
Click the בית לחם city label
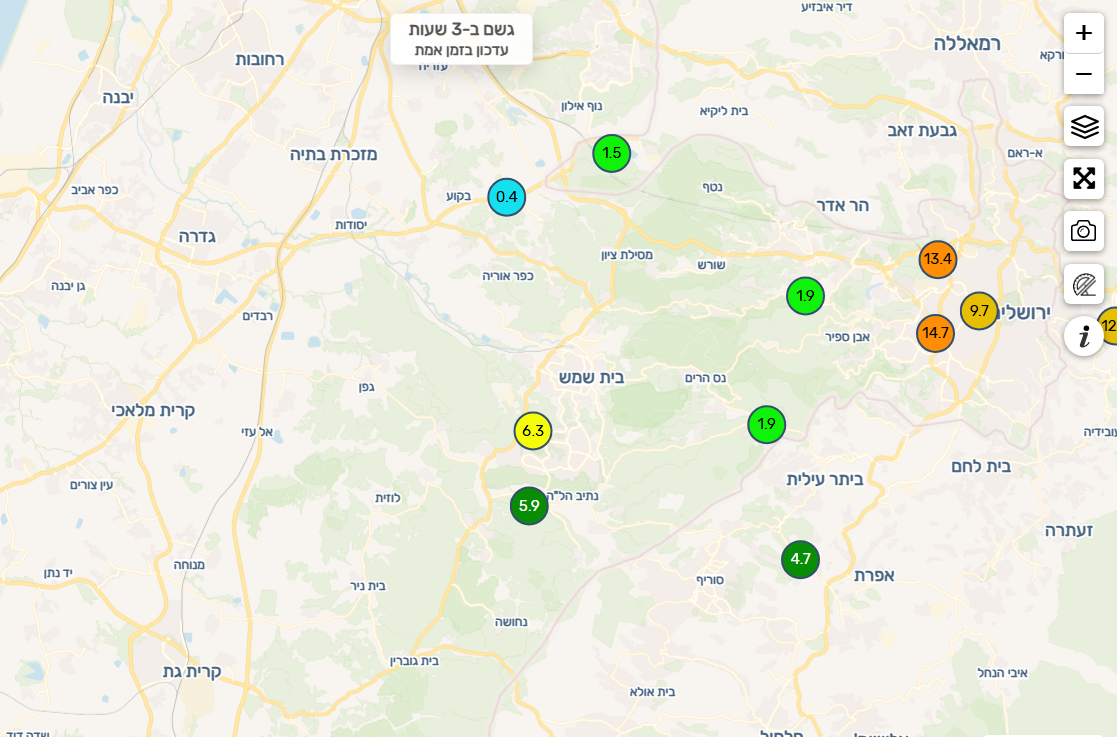point(981,467)
